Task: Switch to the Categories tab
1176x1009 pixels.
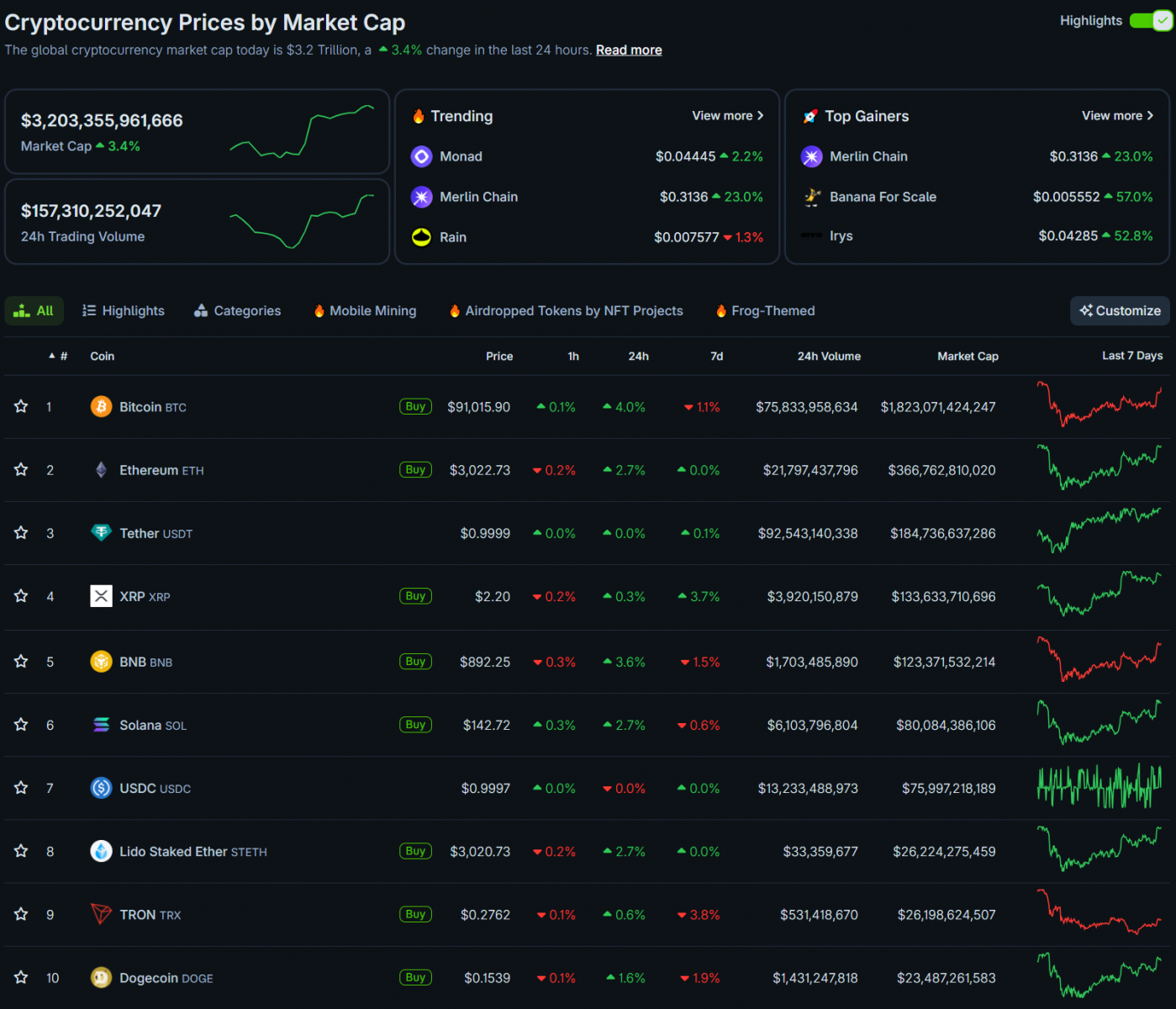Action: (x=238, y=311)
